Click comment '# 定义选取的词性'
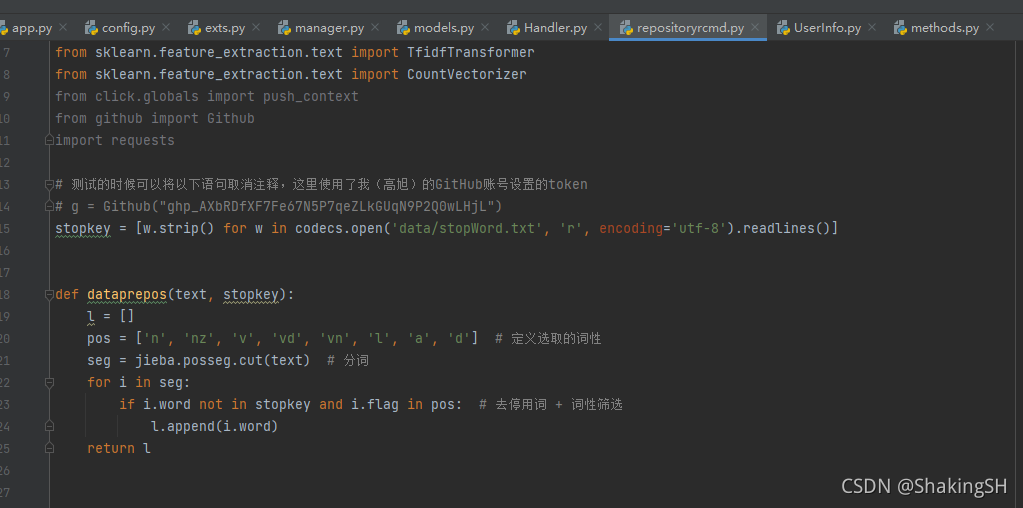Image resolution: width=1023 pixels, height=508 pixels. point(548,339)
